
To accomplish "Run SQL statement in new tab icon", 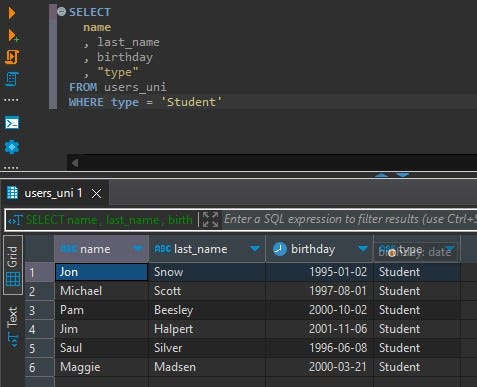I will [x=13, y=36].
